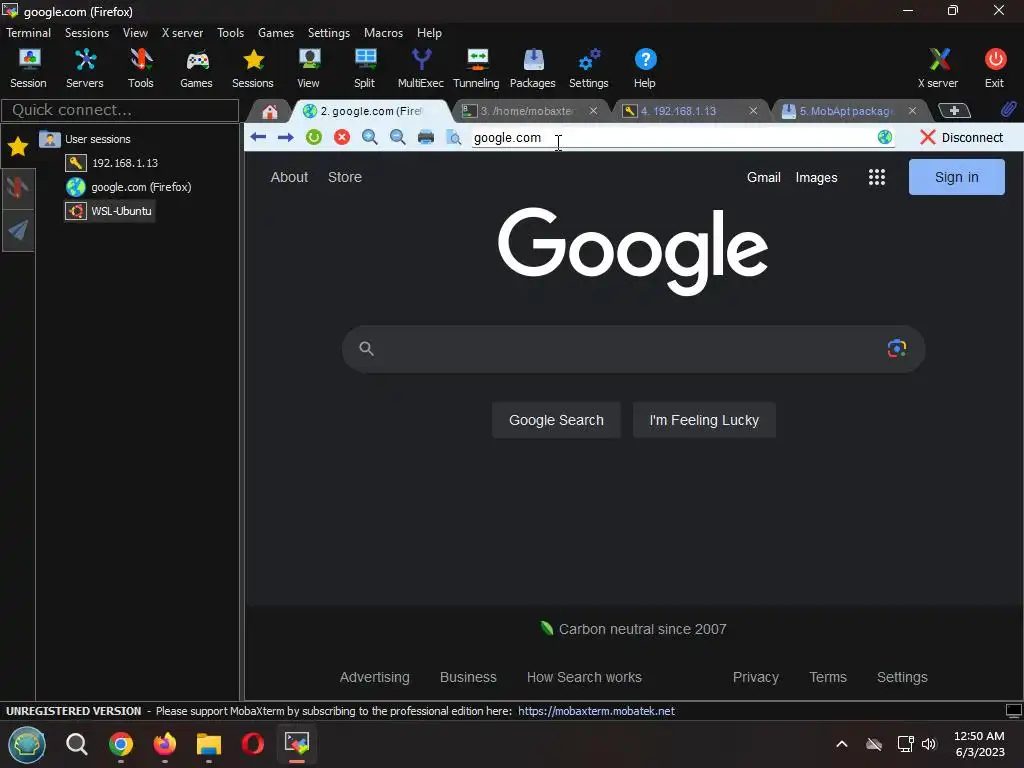Open the Gmail link
The image size is (1024, 768).
(763, 177)
